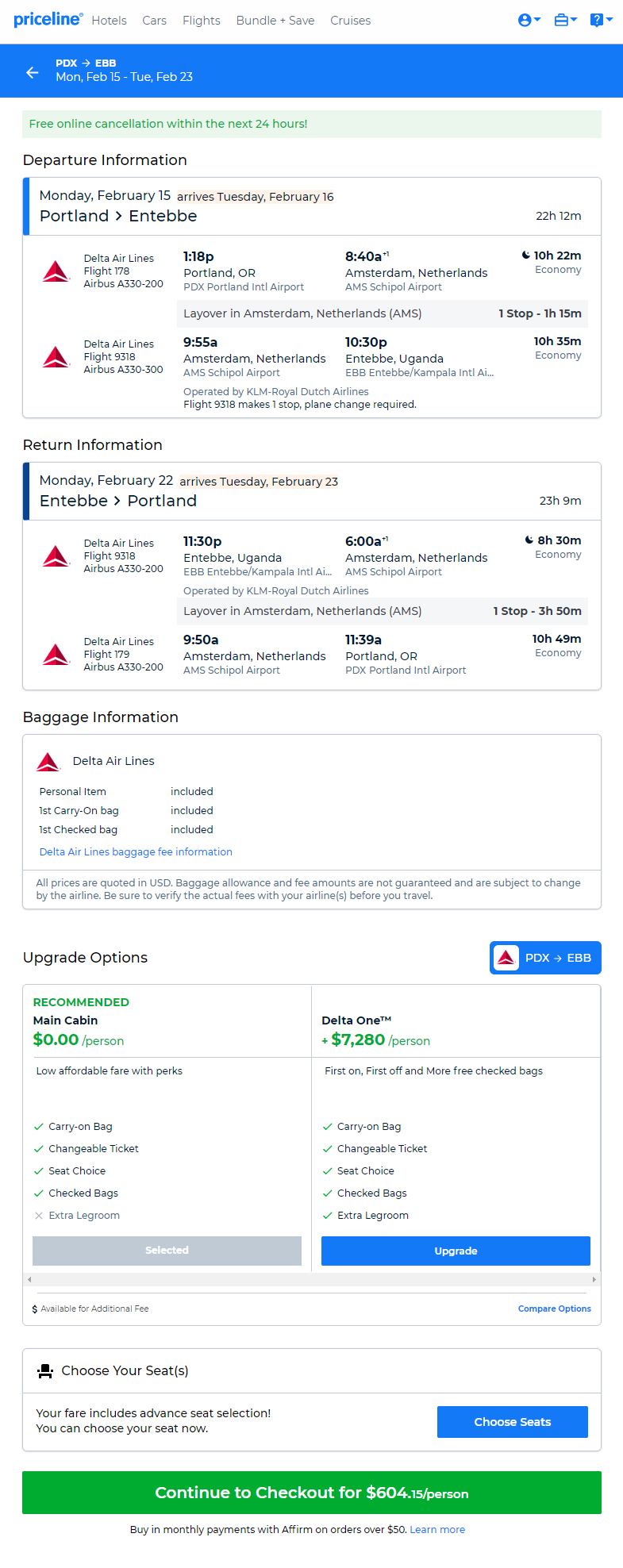
Task: Click the upgrade options horizontal scrollbar right arrow
Action: pos(594,1279)
